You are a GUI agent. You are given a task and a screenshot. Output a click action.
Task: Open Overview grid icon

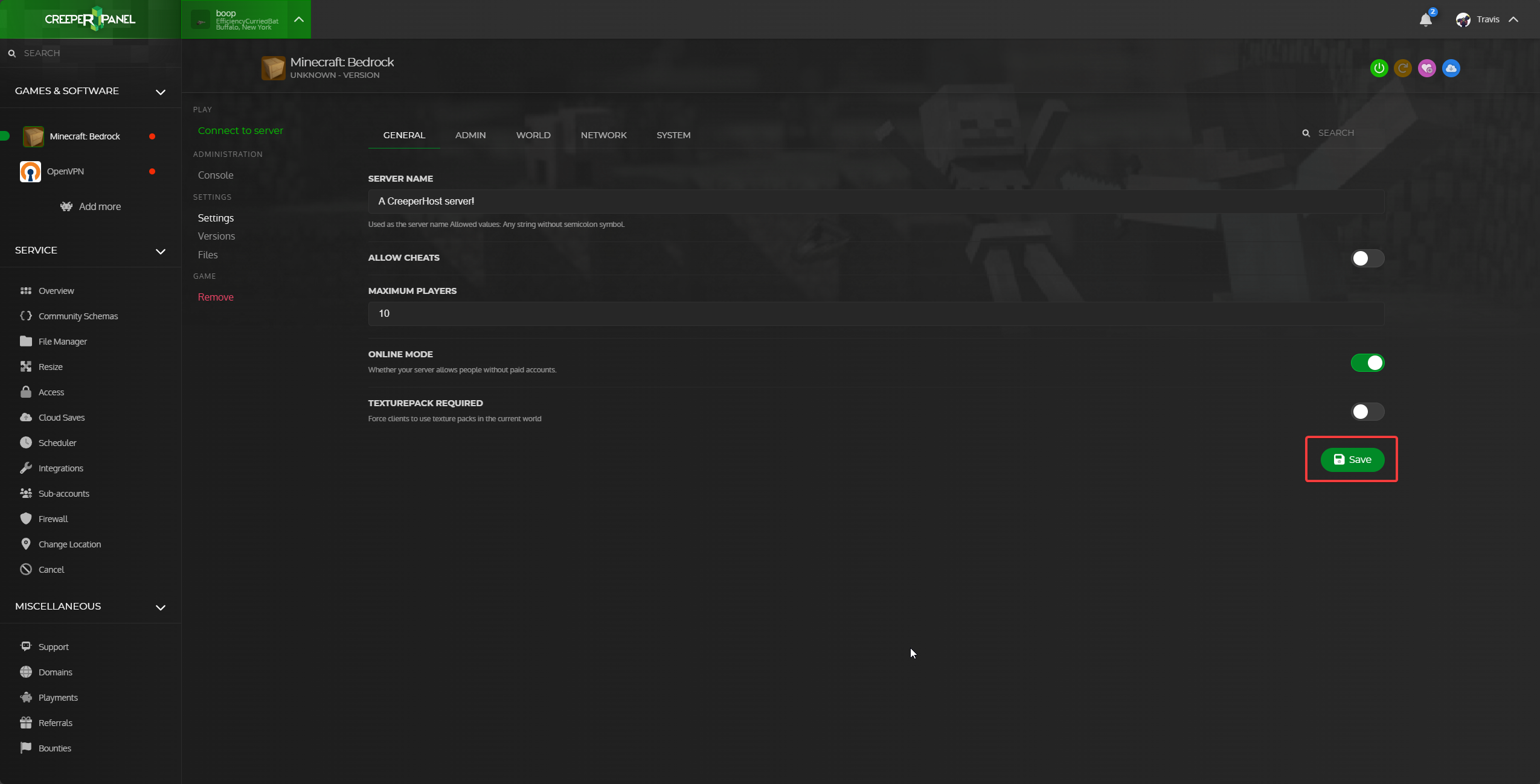[x=26, y=291]
